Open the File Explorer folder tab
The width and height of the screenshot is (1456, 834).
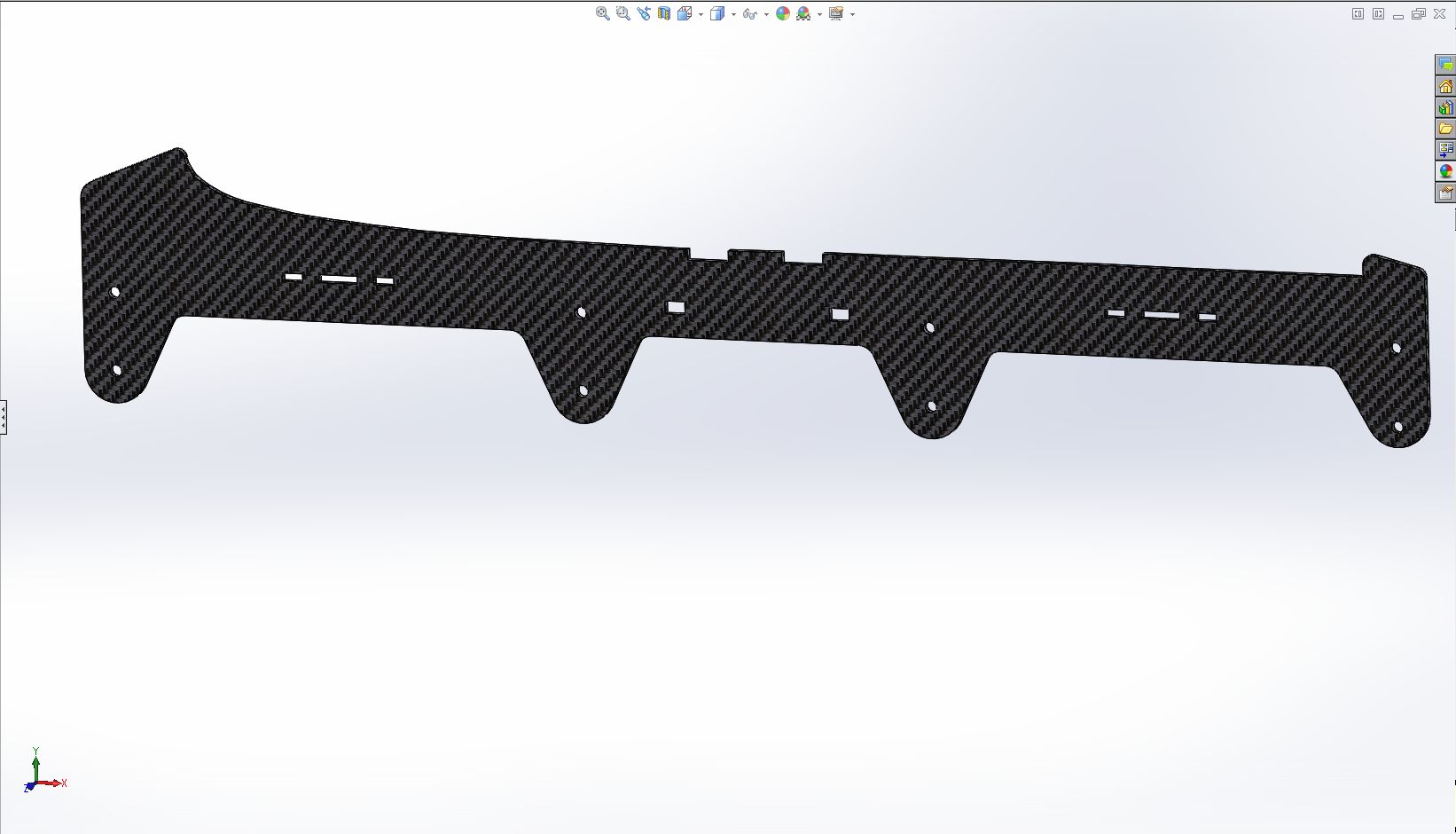[1445, 129]
